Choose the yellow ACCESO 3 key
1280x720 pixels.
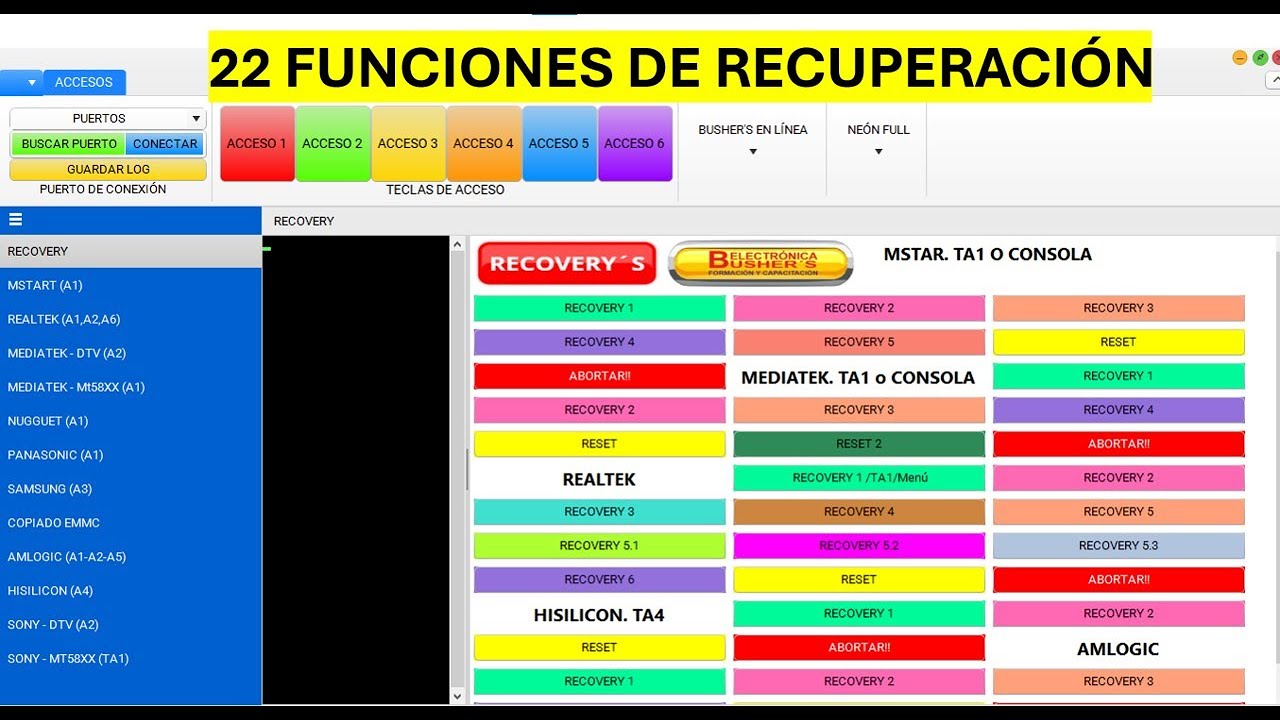tap(408, 144)
